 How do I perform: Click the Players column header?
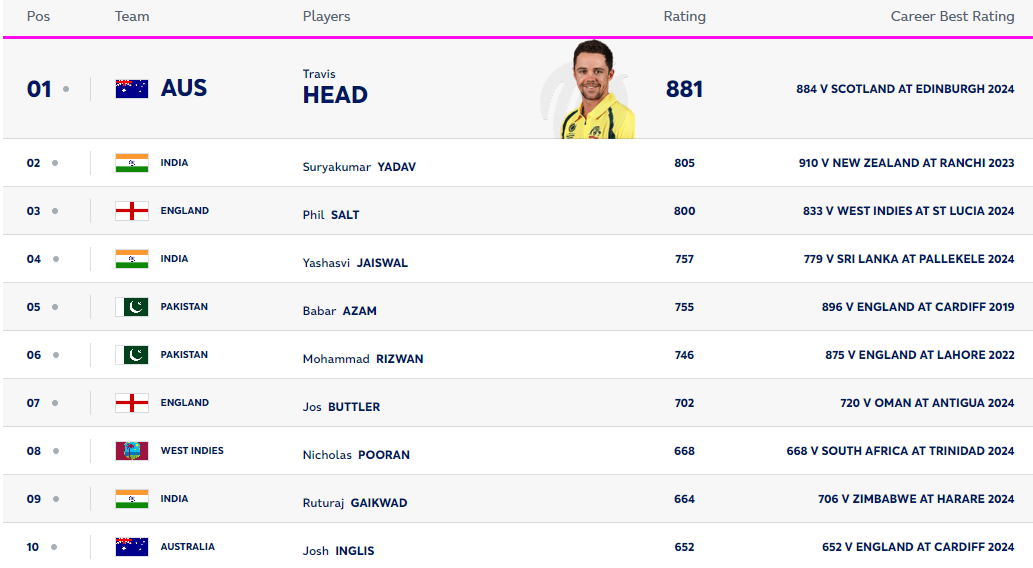pos(326,17)
